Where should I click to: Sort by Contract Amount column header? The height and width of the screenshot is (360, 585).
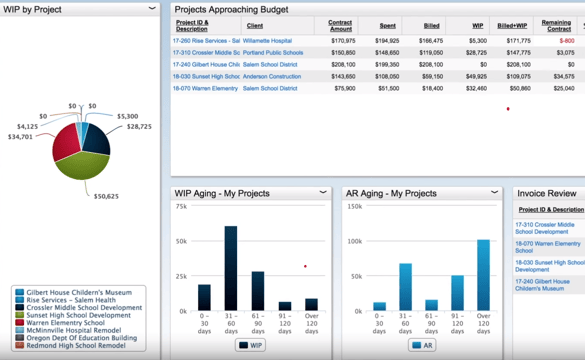click(340, 25)
